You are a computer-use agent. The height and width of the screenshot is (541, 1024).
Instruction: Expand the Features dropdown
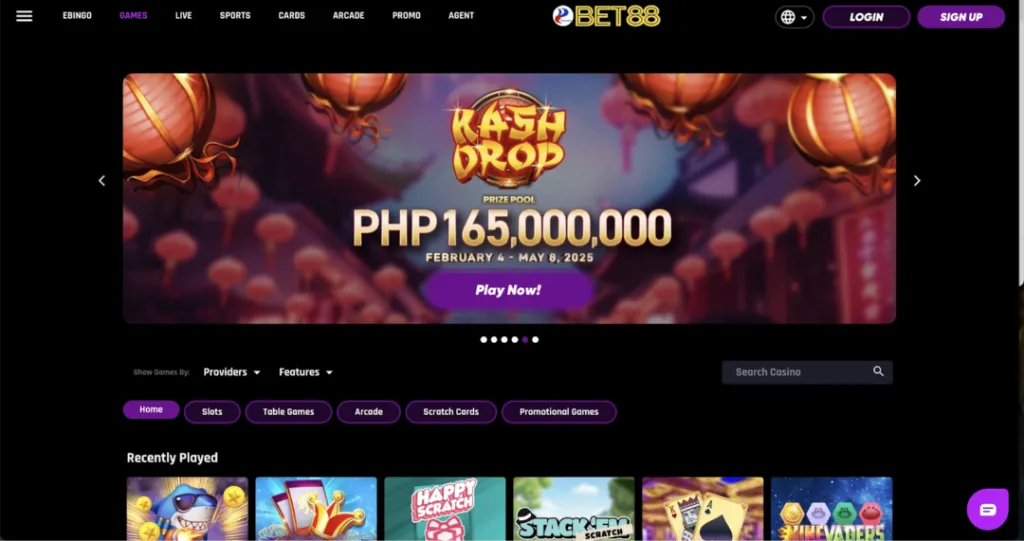[x=306, y=372]
